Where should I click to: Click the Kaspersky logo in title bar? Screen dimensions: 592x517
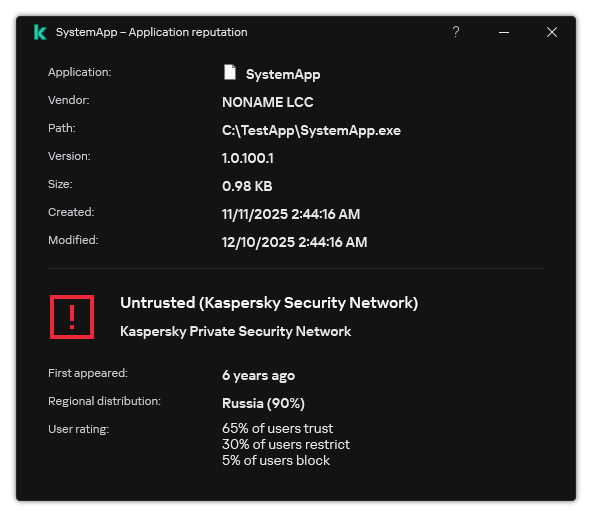pos(40,32)
